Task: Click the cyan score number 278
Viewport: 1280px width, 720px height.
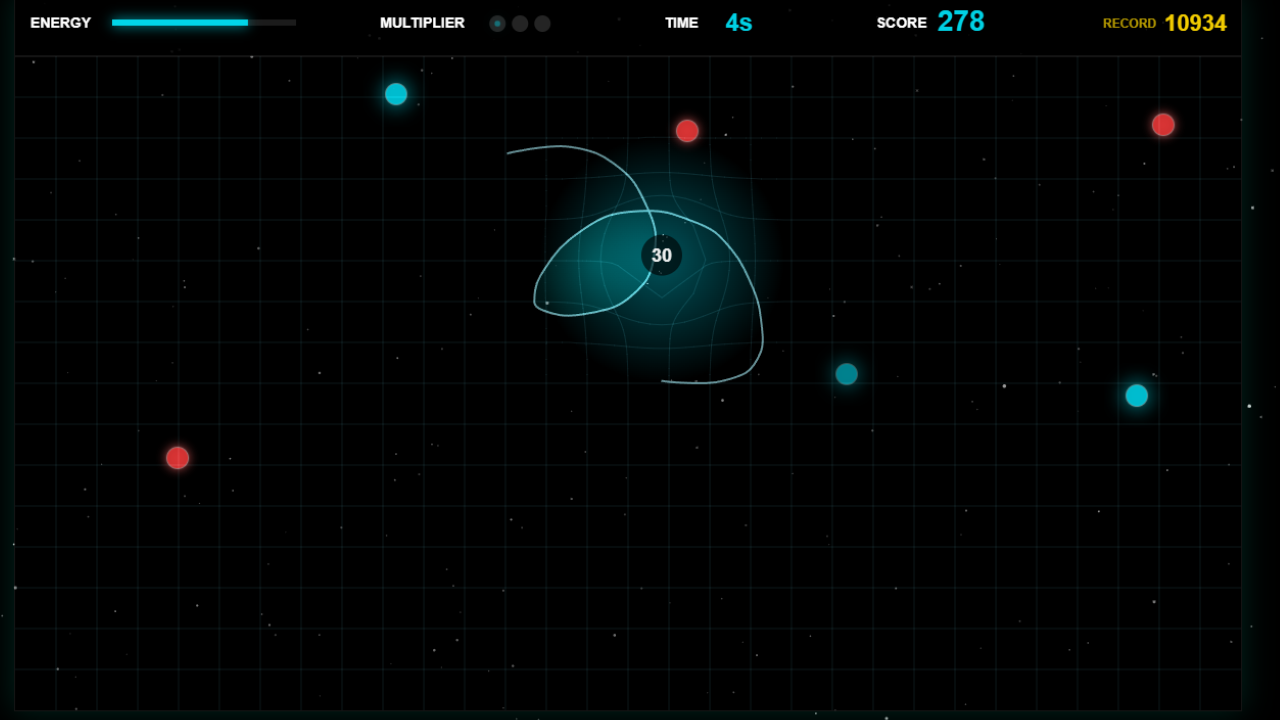Action: click(961, 21)
